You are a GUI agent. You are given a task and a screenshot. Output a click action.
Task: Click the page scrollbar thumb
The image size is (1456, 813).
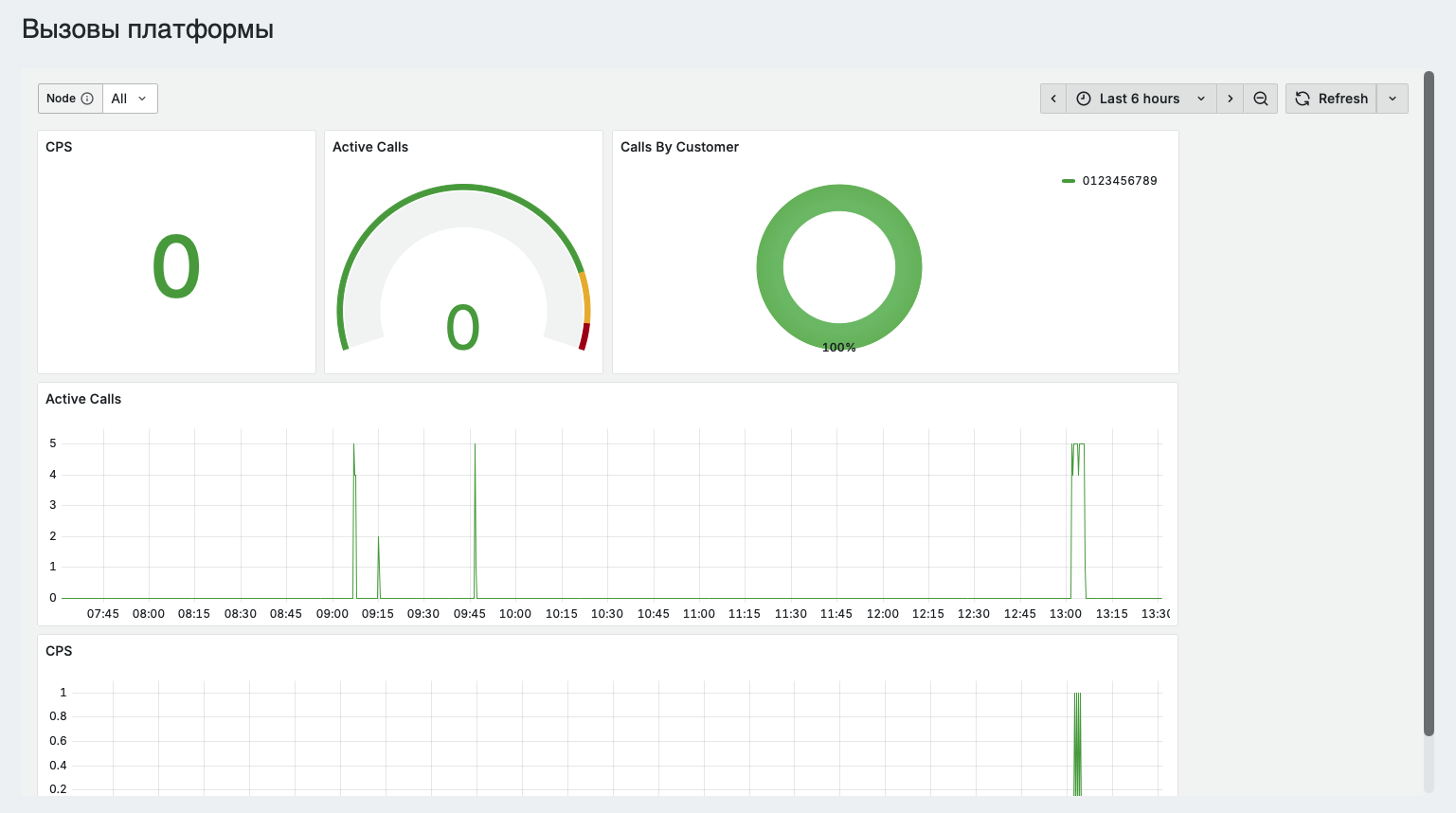pos(1429,403)
